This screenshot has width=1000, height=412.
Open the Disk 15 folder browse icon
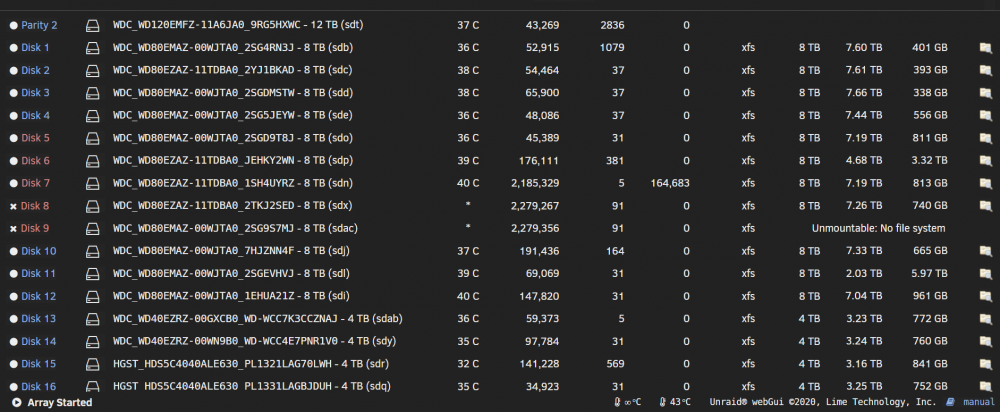tap(986, 364)
